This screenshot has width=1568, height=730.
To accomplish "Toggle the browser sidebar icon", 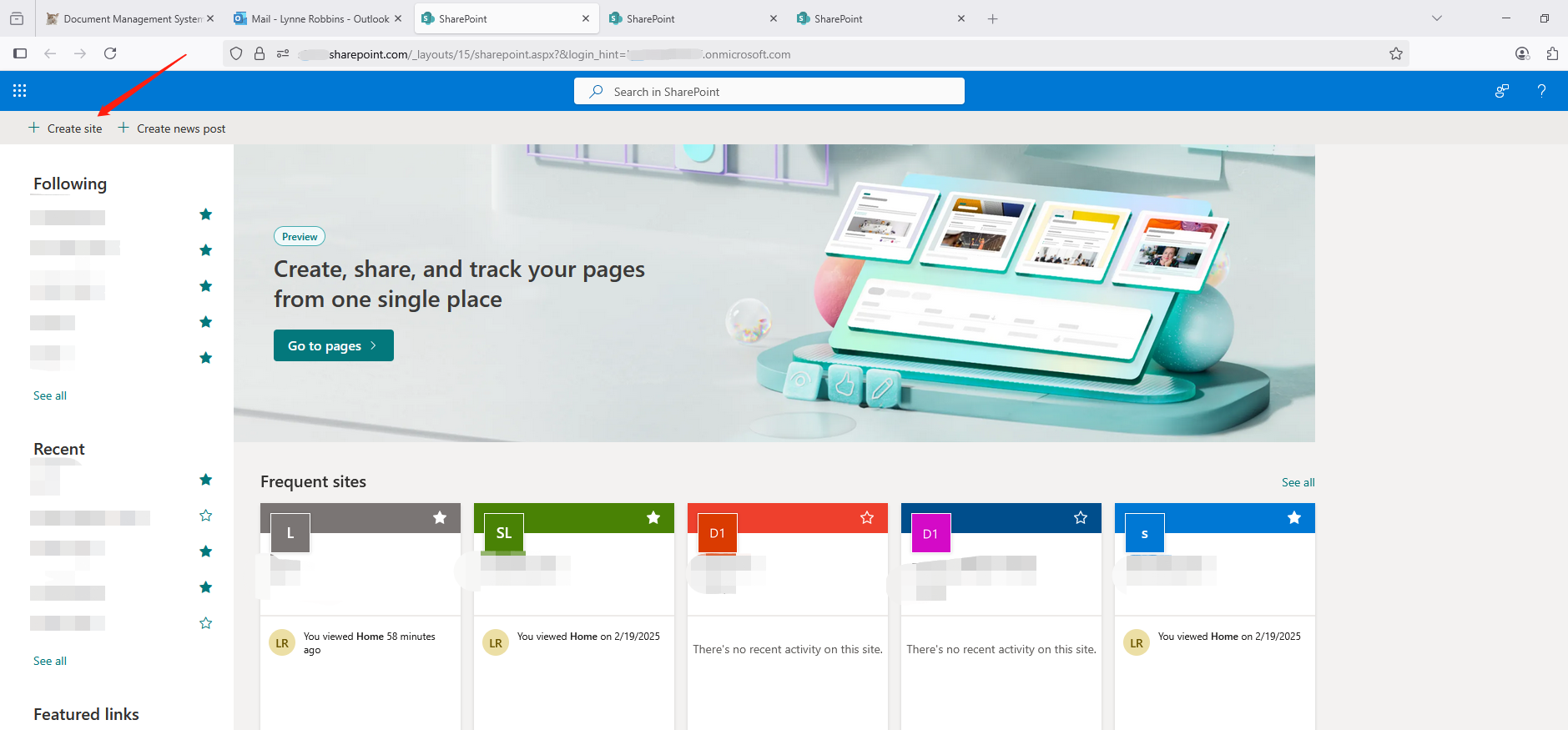I will pos(20,53).
